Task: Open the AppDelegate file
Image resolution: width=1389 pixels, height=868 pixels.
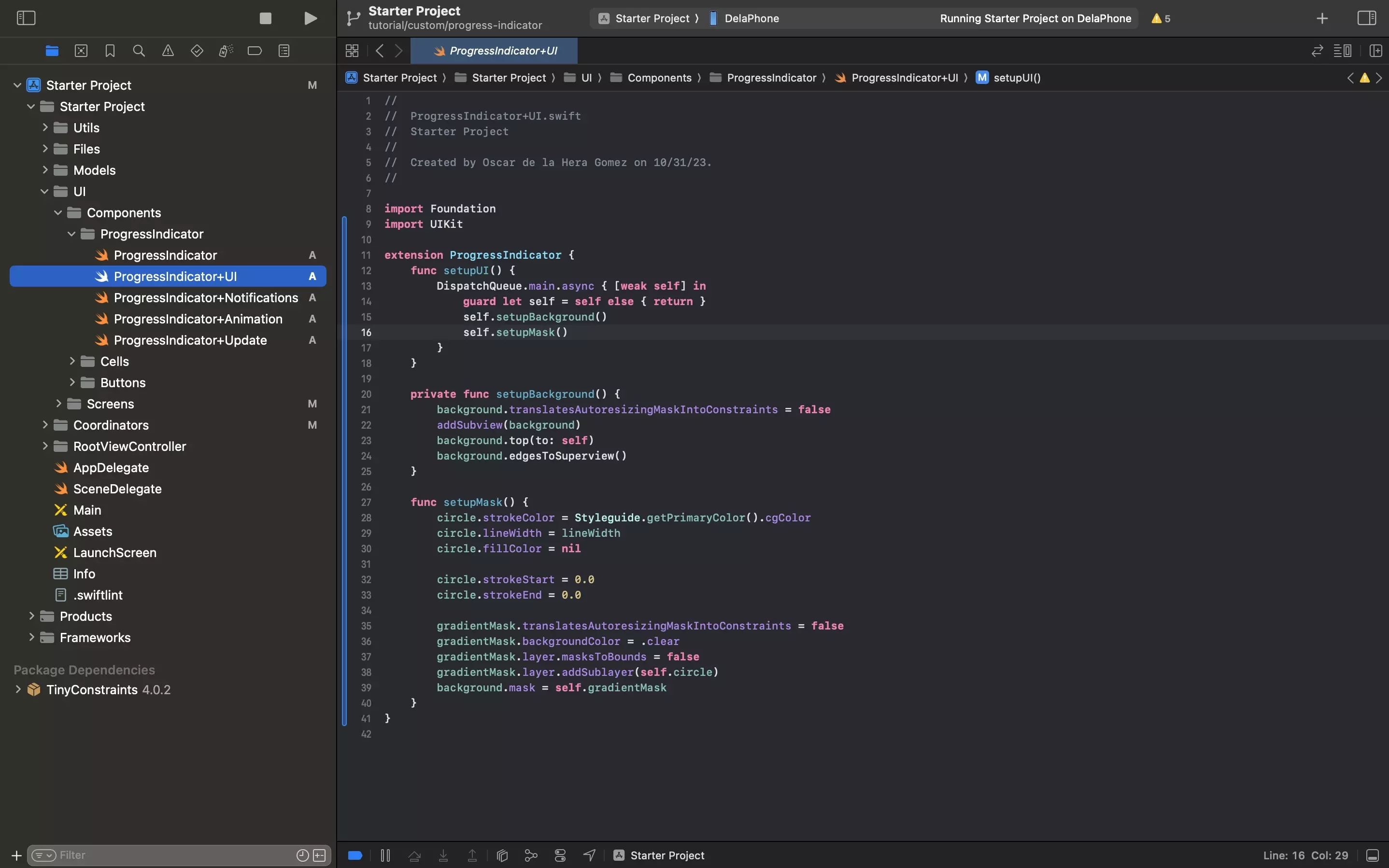Action: [111, 467]
